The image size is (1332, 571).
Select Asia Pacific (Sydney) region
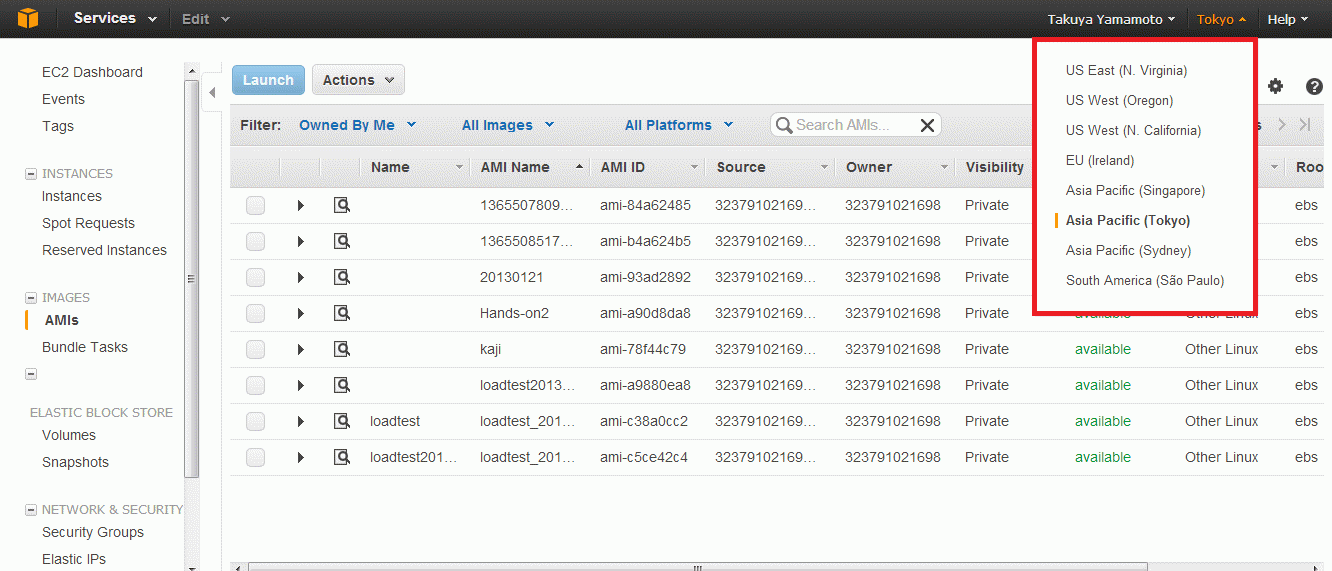pos(1128,250)
